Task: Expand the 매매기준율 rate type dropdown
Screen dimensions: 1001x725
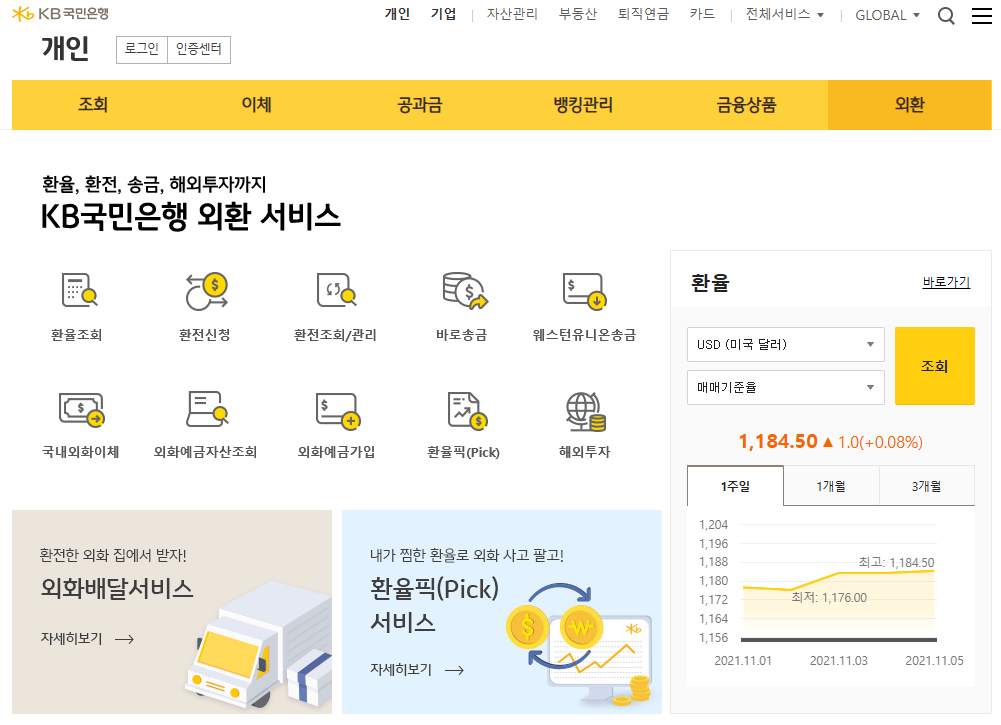Action: coord(785,387)
